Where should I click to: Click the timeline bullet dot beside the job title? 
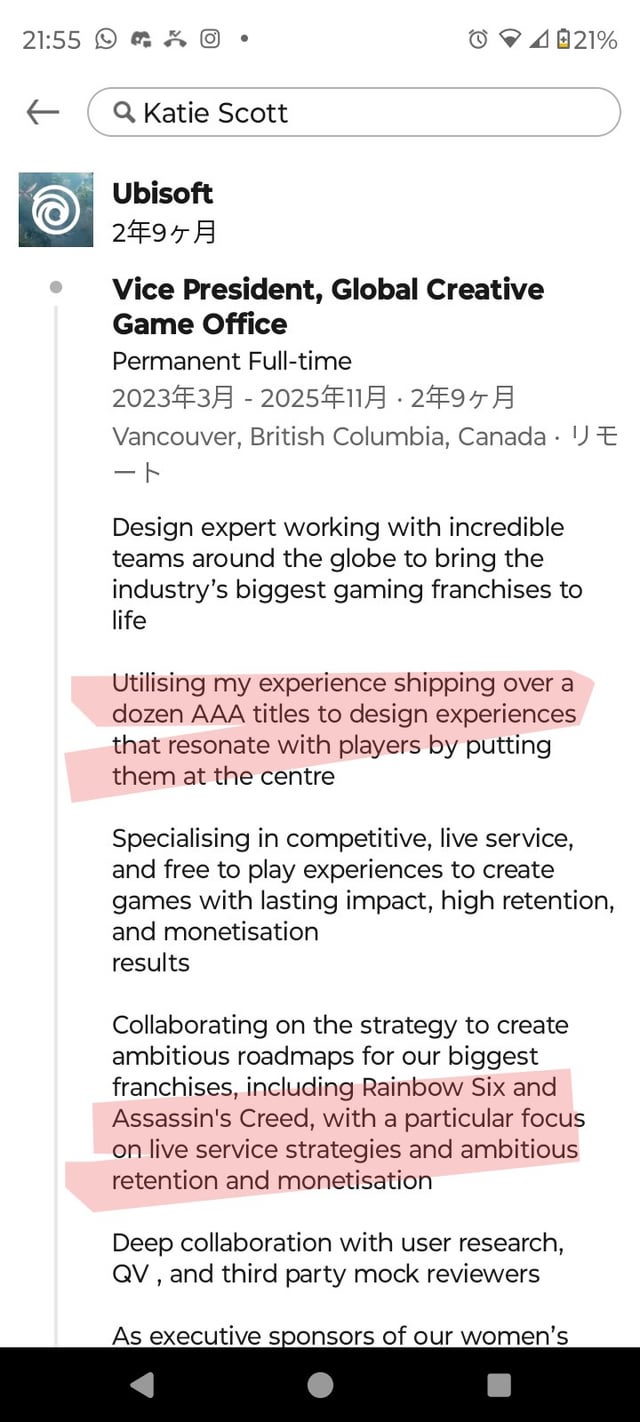[x=56, y=288]
